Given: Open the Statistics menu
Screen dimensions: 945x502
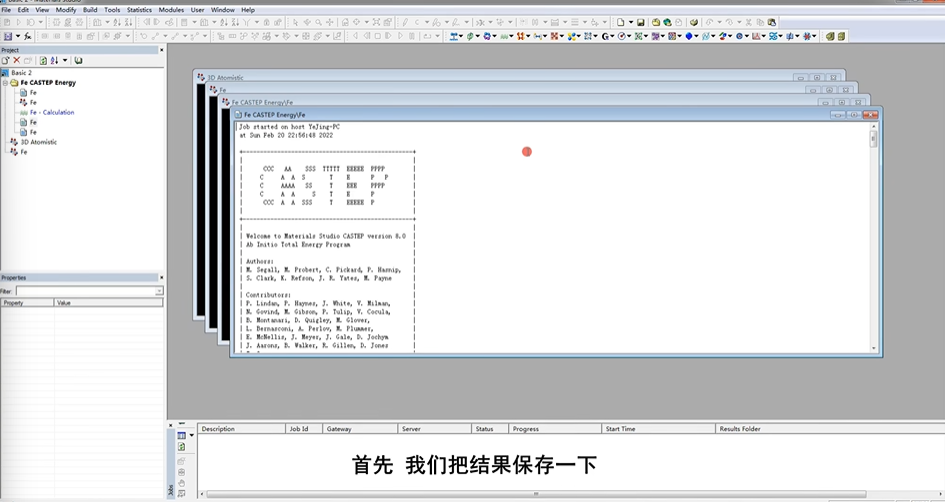Looking at the screenshot, I should pos(139,10).
